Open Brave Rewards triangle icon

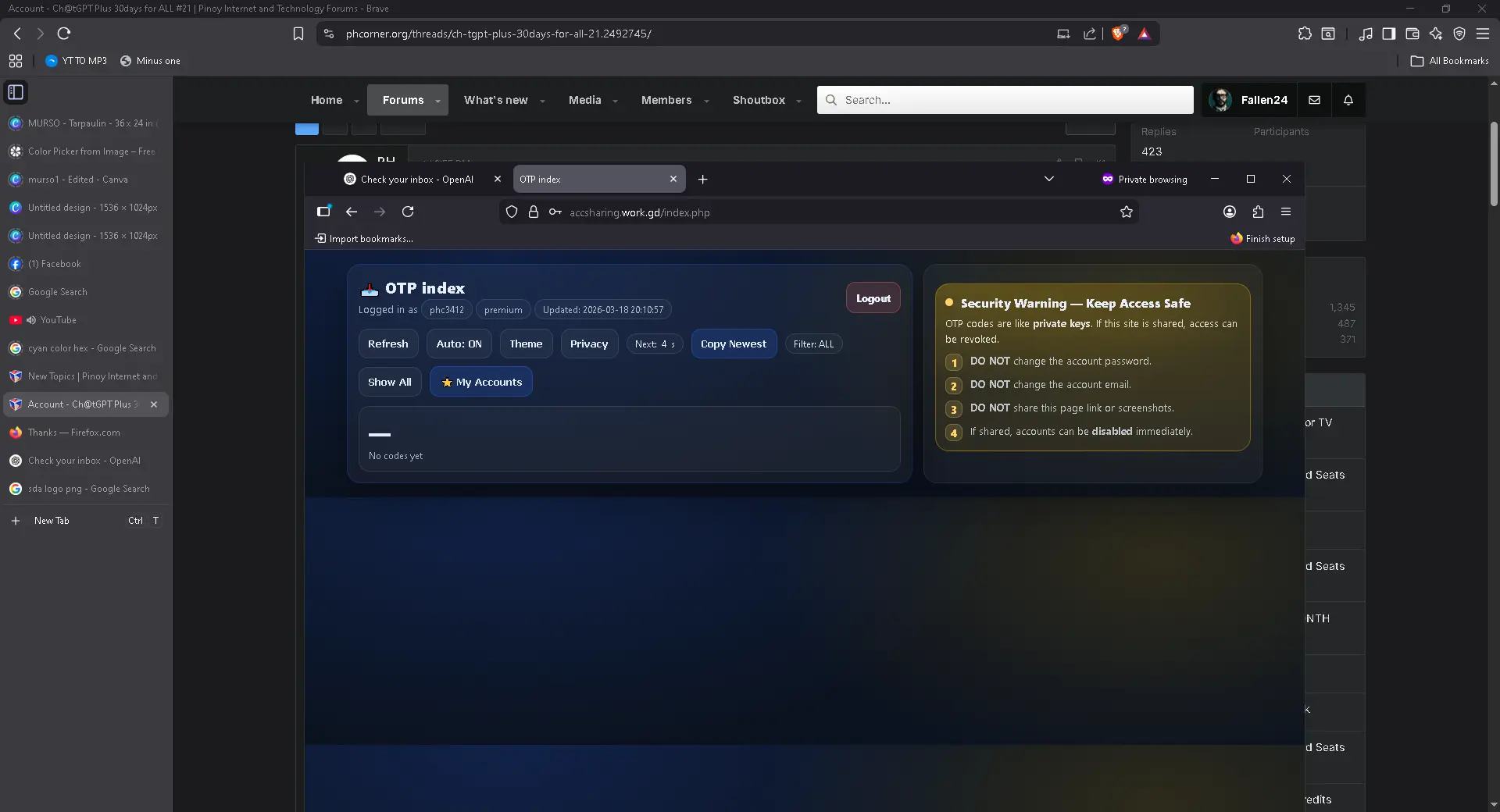(x=1145, y=34)
